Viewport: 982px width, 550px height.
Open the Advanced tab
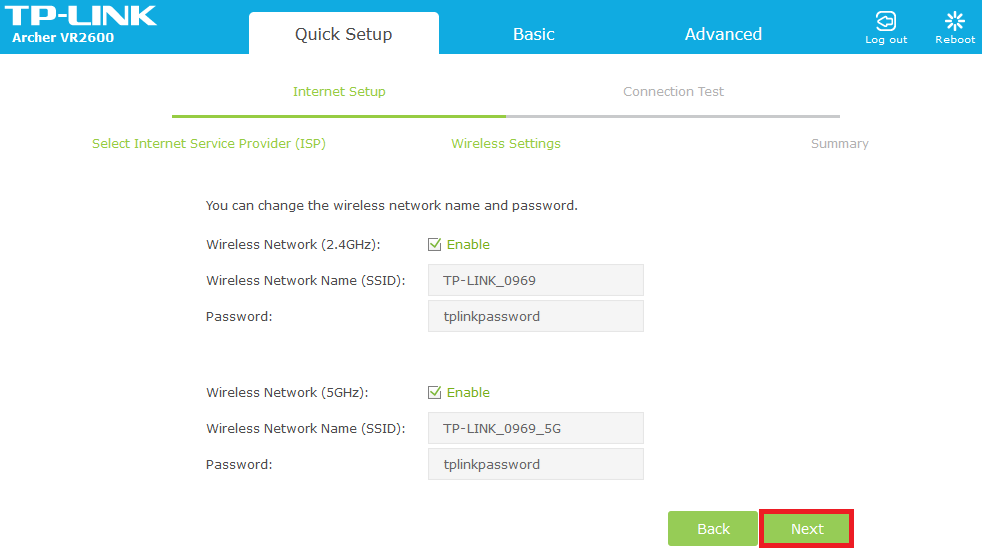[723, 34]
